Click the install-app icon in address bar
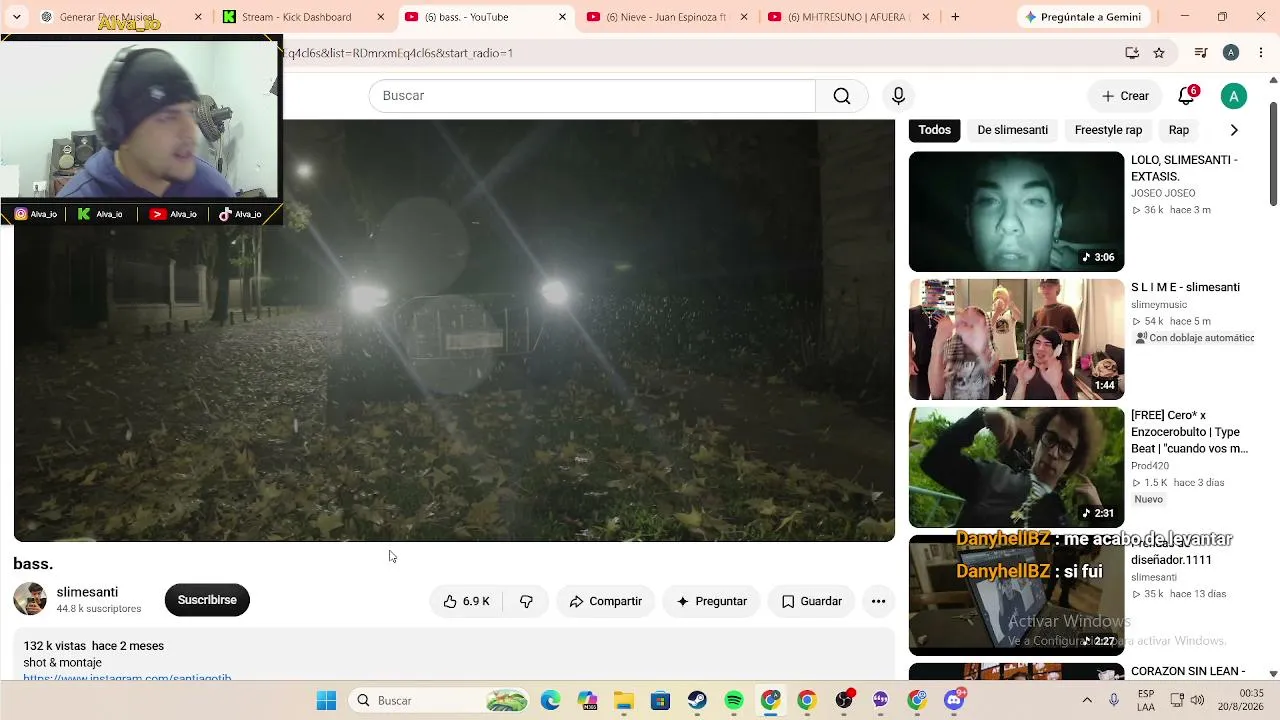 [x=1132, y=53]
